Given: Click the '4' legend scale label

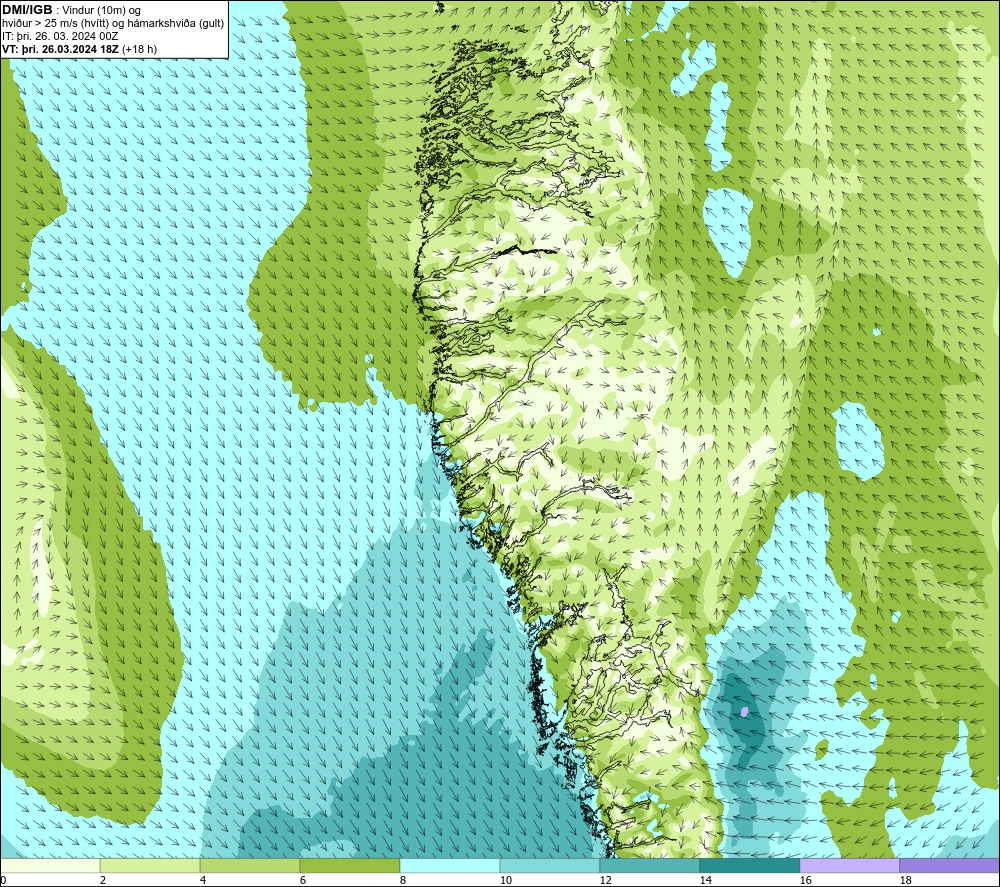Looking at the screenshot, I should pos(203,880).
